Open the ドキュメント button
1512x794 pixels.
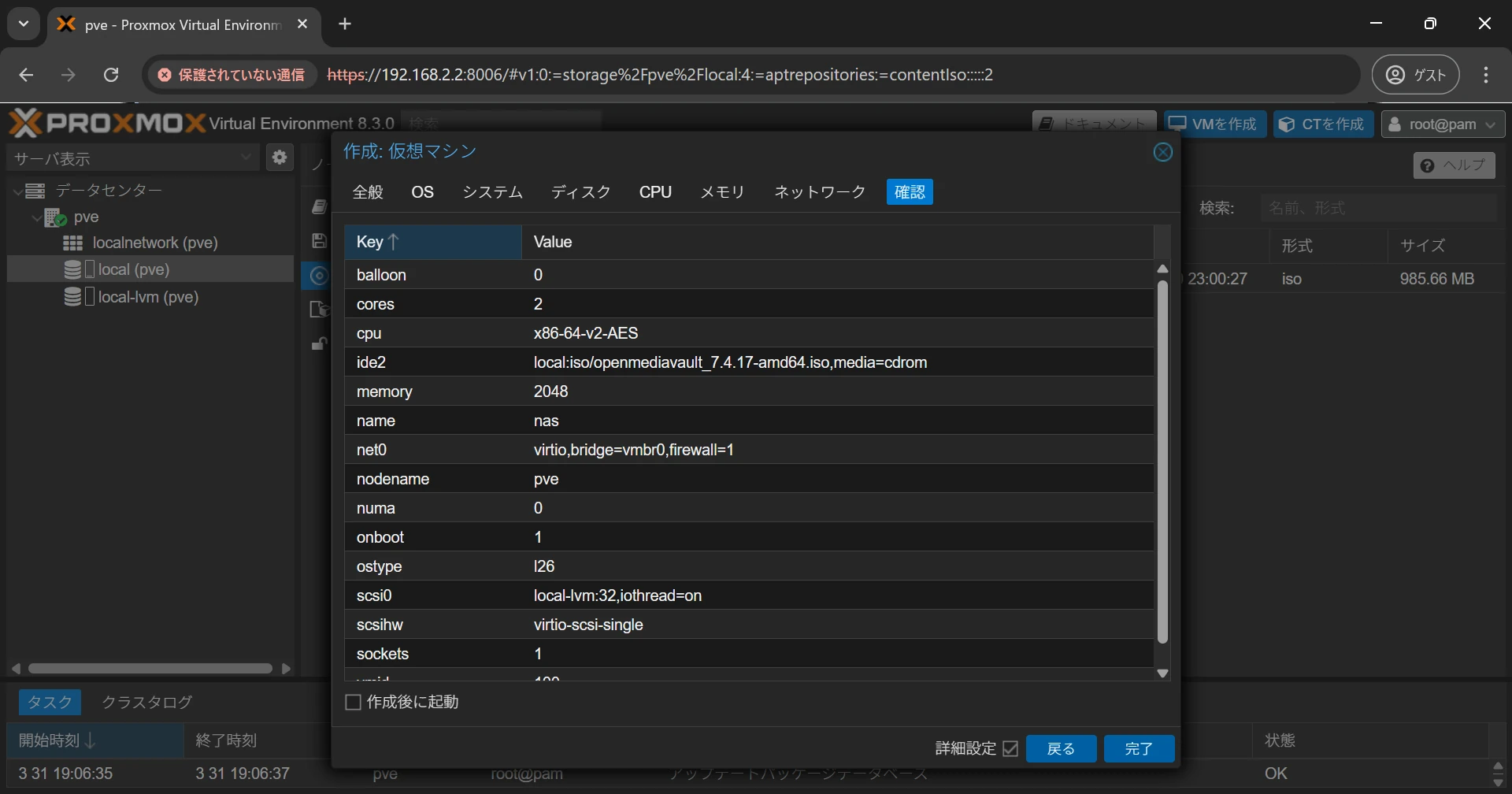point(1094,123)
